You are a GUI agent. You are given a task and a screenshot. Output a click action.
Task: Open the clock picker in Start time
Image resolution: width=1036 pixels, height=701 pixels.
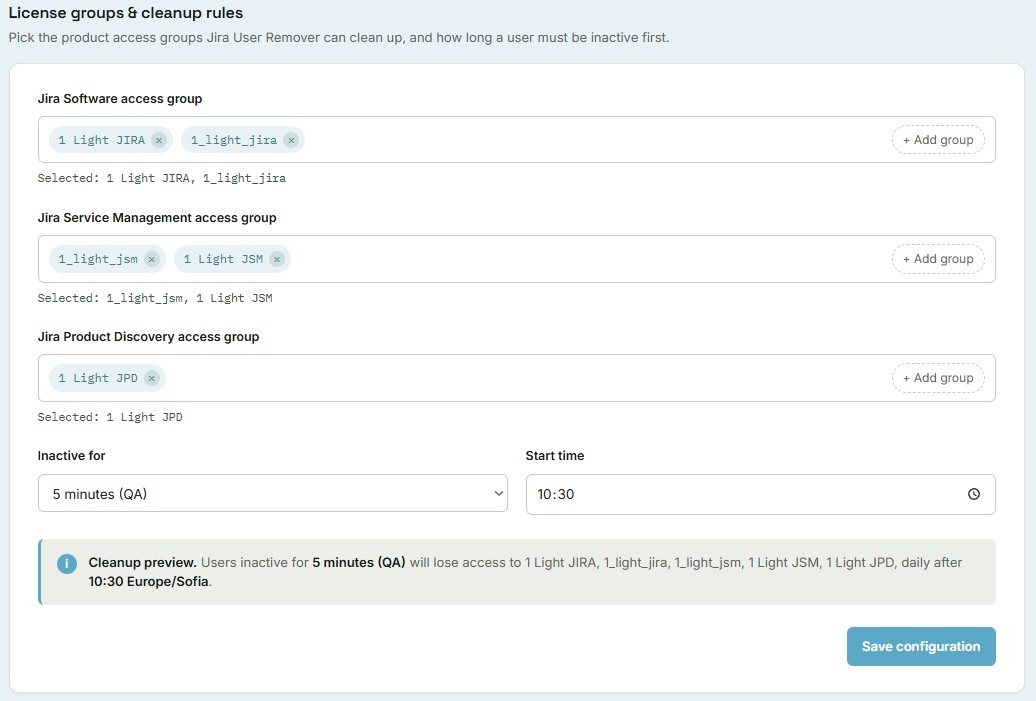[974, 494]
